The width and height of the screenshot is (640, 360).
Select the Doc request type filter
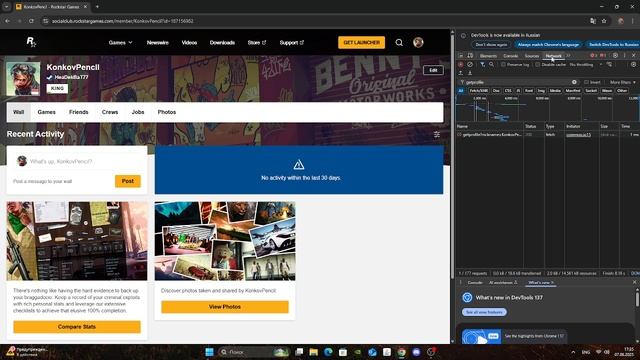click(496, 91)
